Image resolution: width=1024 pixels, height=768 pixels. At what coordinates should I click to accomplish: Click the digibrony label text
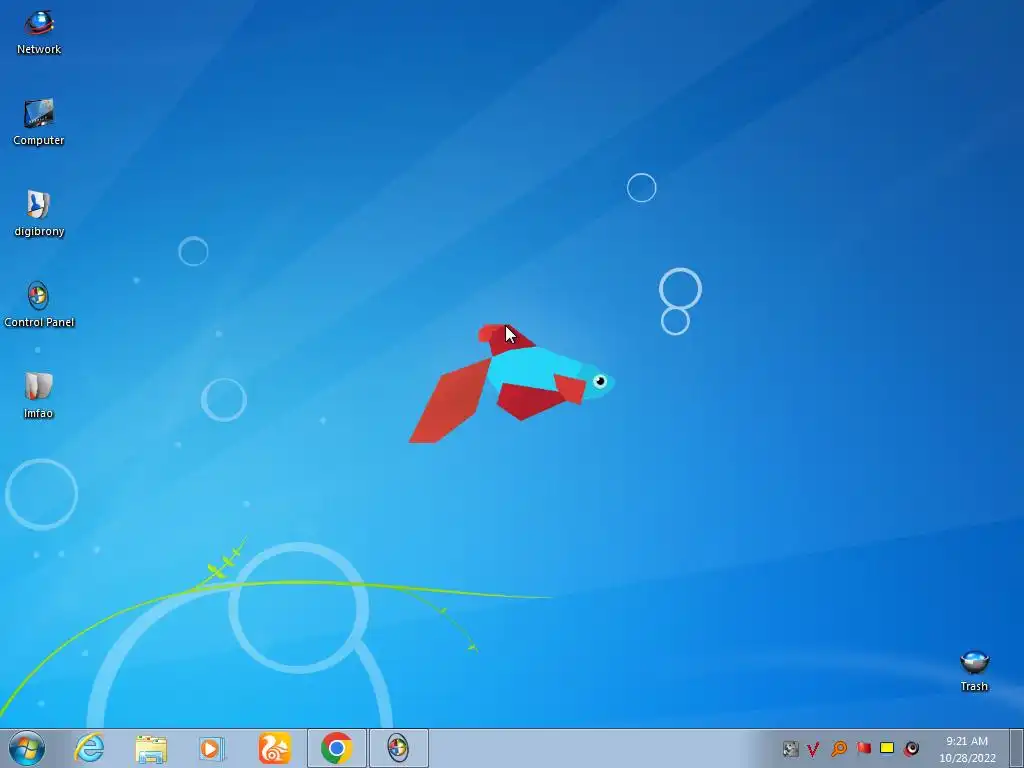pyautogui.click(x=39, y=231)
